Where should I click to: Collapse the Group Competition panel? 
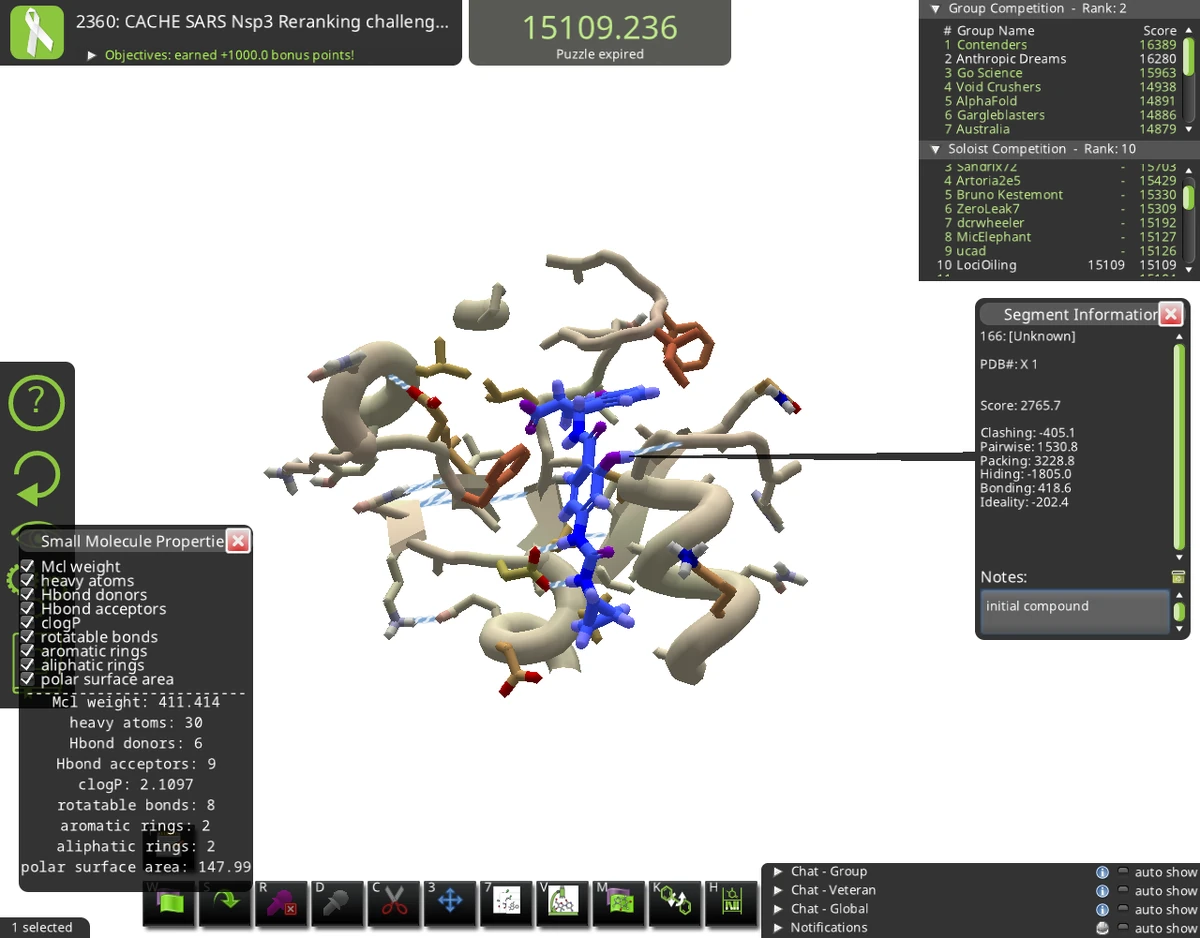(934, 8)
